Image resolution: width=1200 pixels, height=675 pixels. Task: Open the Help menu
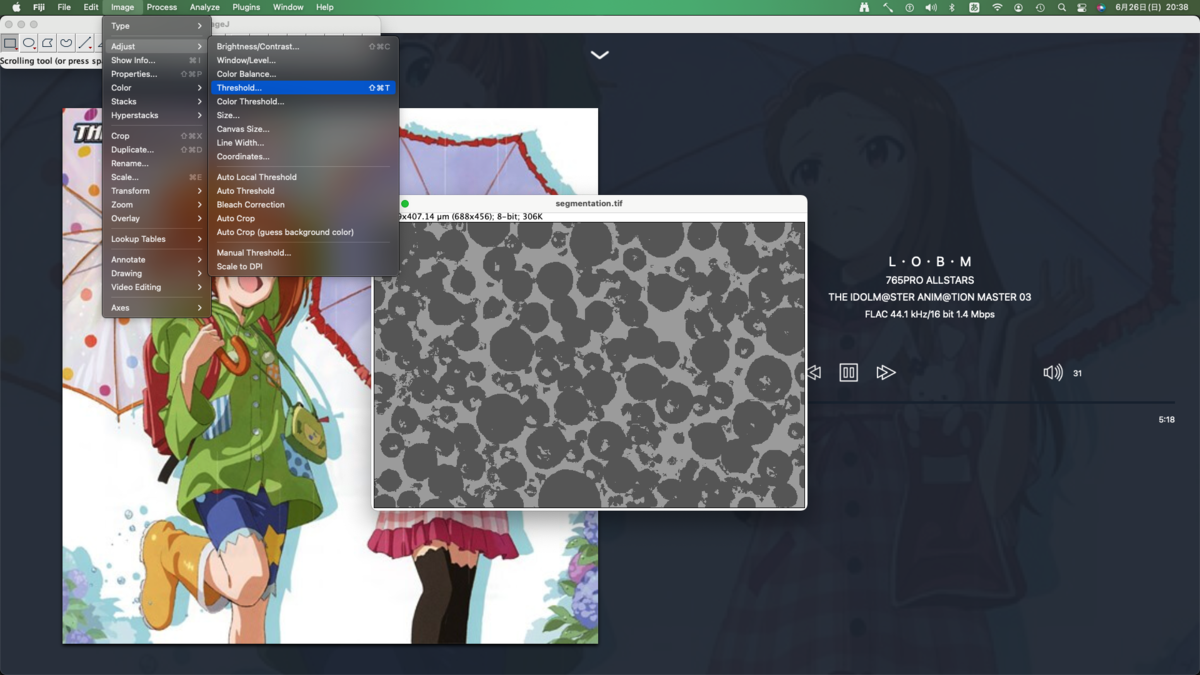325,7
